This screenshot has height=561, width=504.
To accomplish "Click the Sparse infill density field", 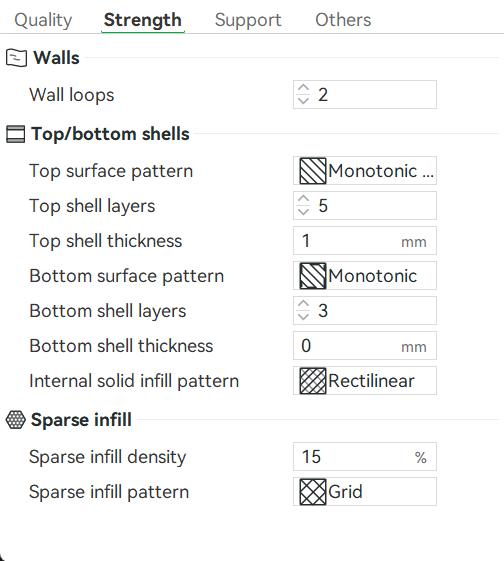I will tap(365, 457).
